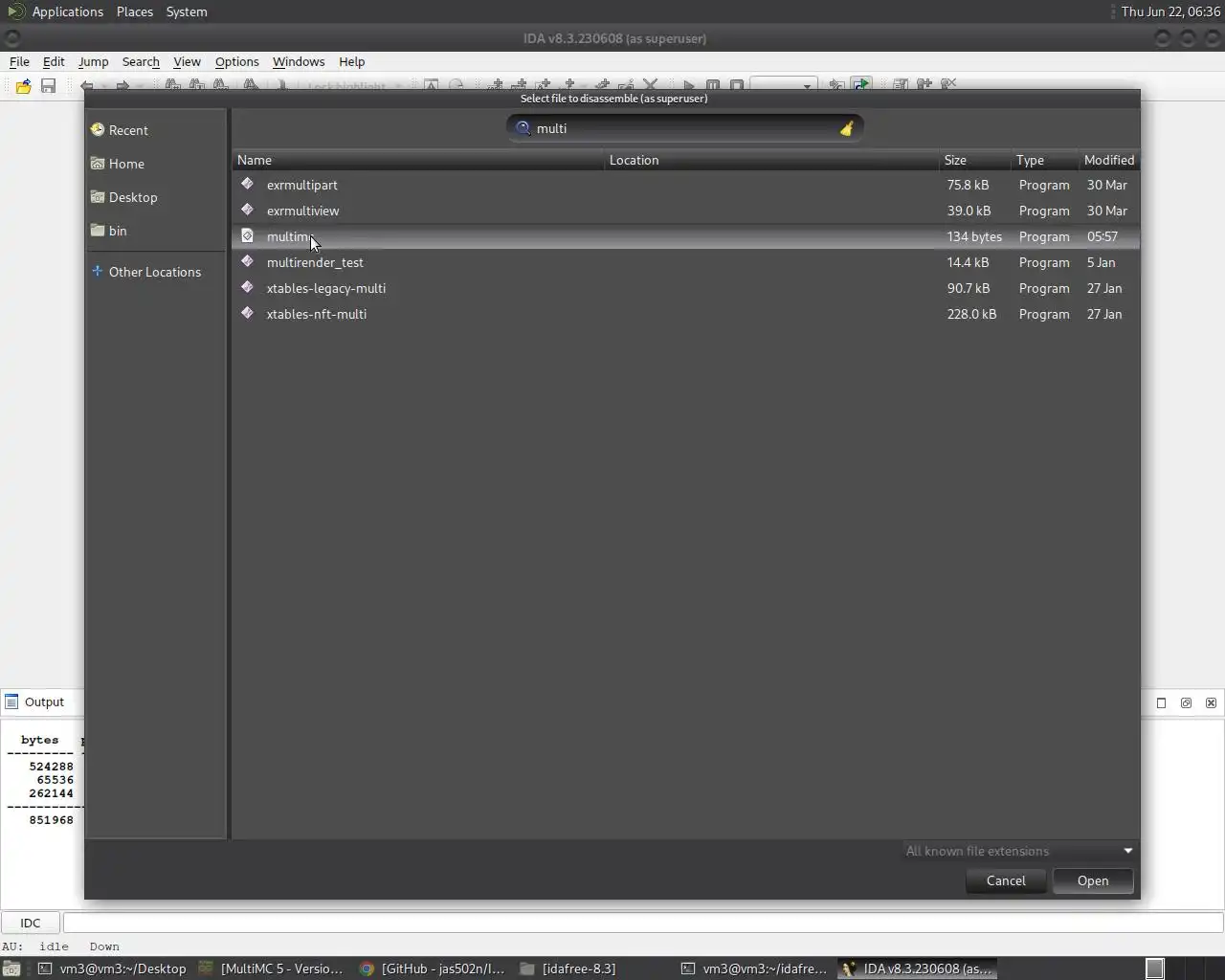Click the exrmultiview file icon
Image resolution: width=1225 pixels, height=980 pixels.
247,210
